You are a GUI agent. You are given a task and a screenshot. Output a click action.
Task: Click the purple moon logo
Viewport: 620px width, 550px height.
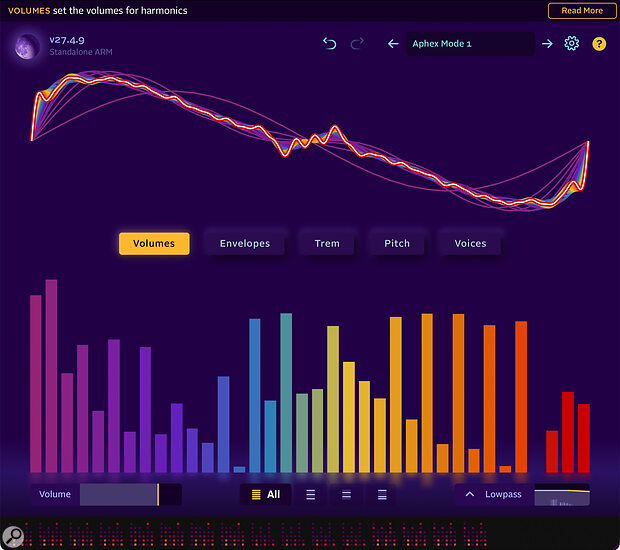(x=27, y=46)
